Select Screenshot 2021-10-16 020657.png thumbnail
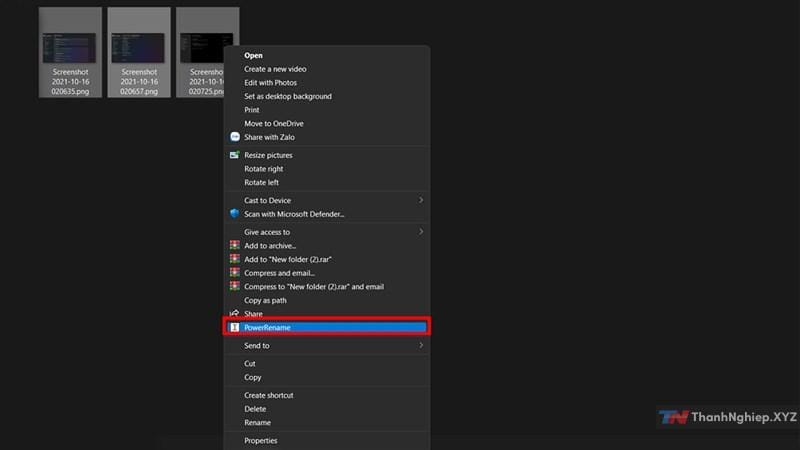The height and width of the screenshot is (450, 800). [x=138, y=47]
